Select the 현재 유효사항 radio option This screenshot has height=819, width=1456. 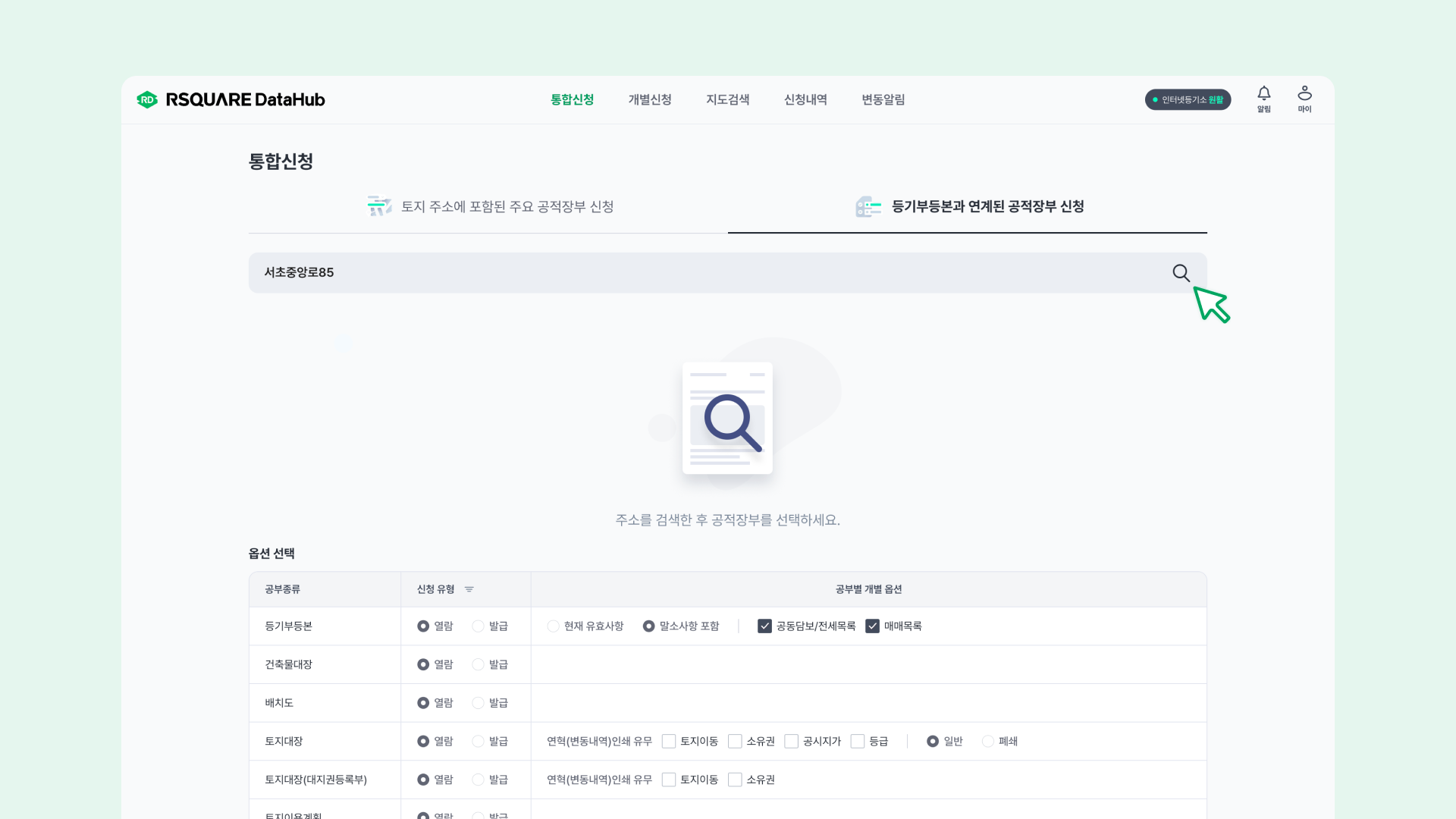coord(553,626)
